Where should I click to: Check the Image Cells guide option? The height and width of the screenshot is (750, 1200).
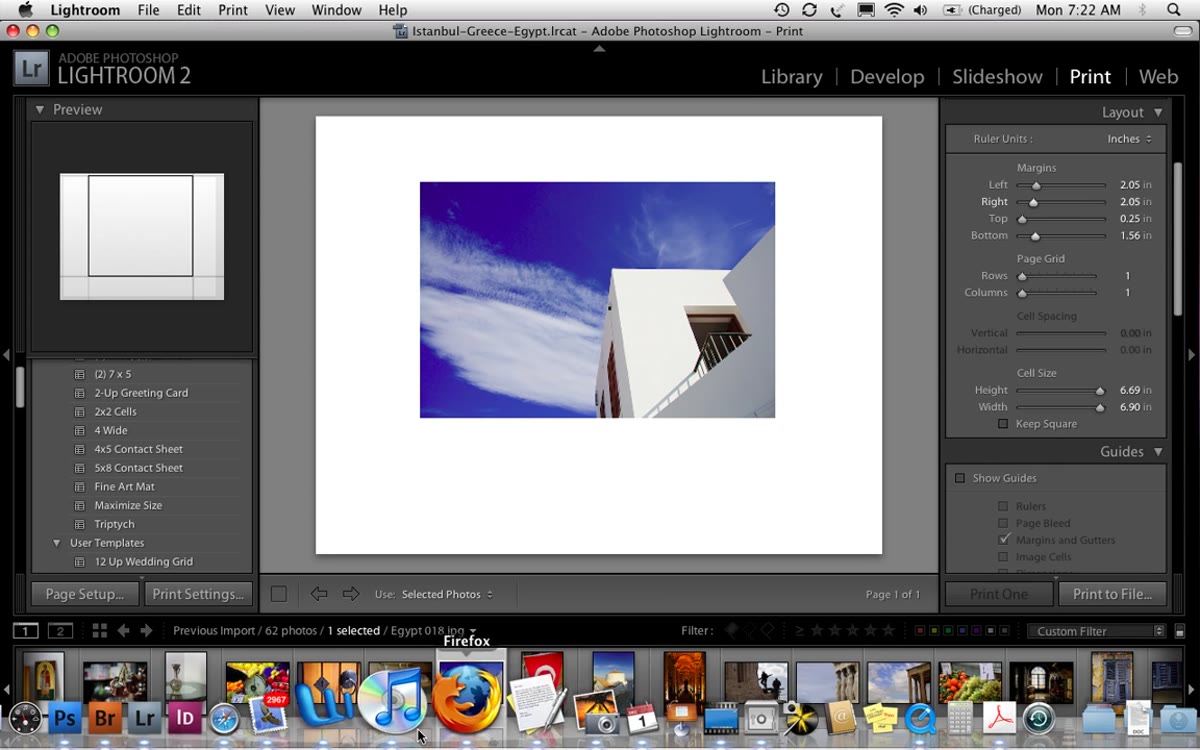[x=1003, y=557]
